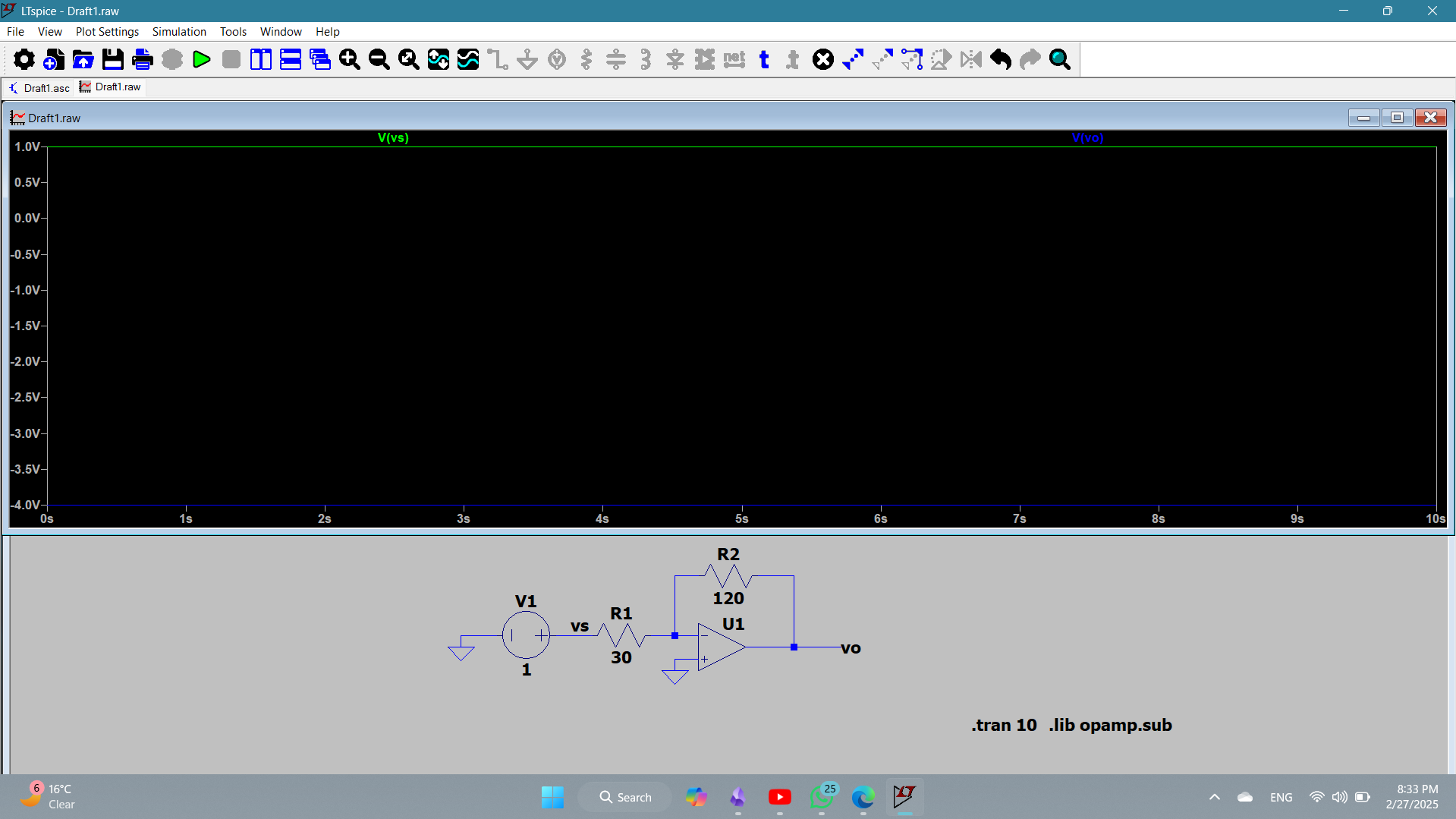Open a file with folder icon
This screenshot has width=1456, height=819.
[x=83, y=59]
